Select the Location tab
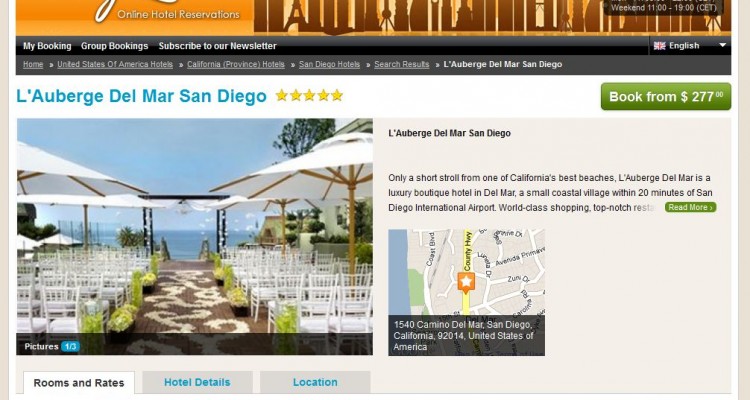This screenshot has height=400, width=750. click(x=315, y=382)
